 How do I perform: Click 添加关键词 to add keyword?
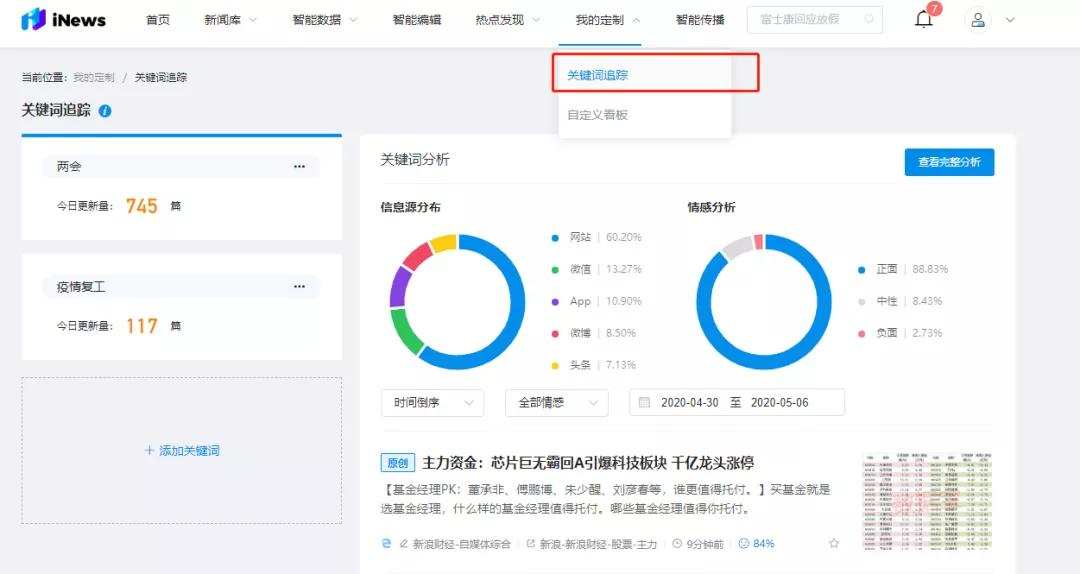click(182, 451)
